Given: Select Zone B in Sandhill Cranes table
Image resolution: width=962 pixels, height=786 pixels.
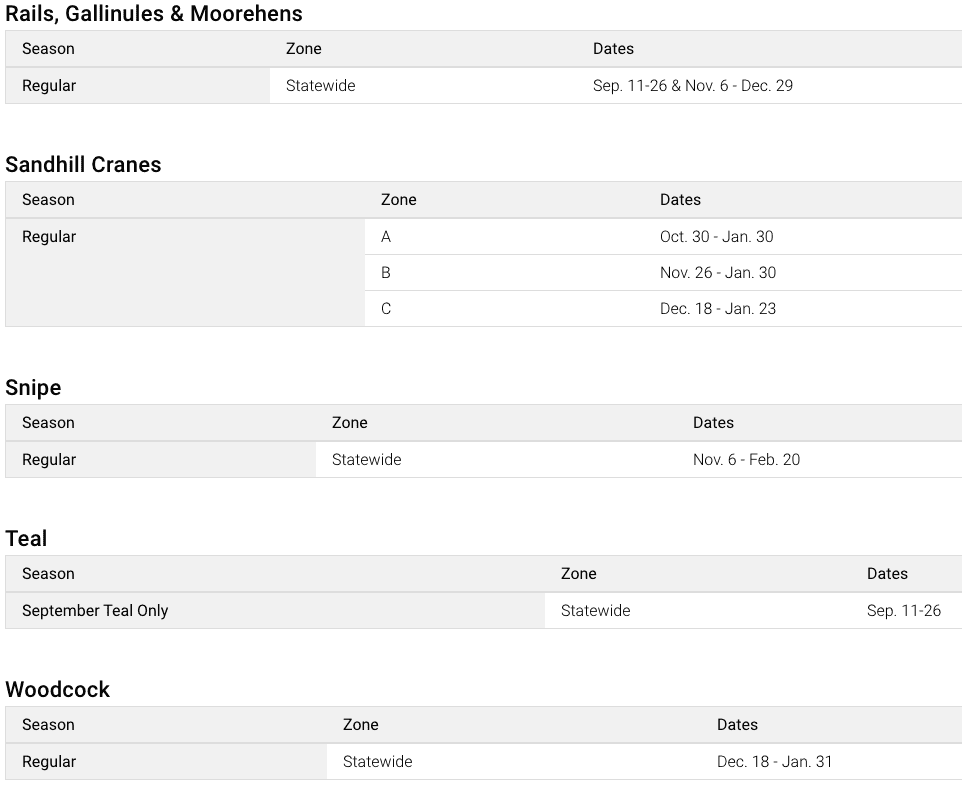Looking at the screenshot, I should (x=386, y=273).
